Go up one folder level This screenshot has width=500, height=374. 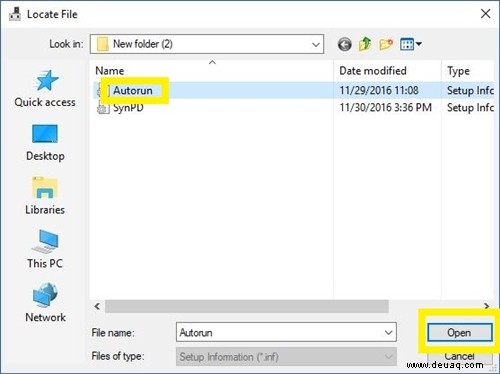tap(365, 44)
